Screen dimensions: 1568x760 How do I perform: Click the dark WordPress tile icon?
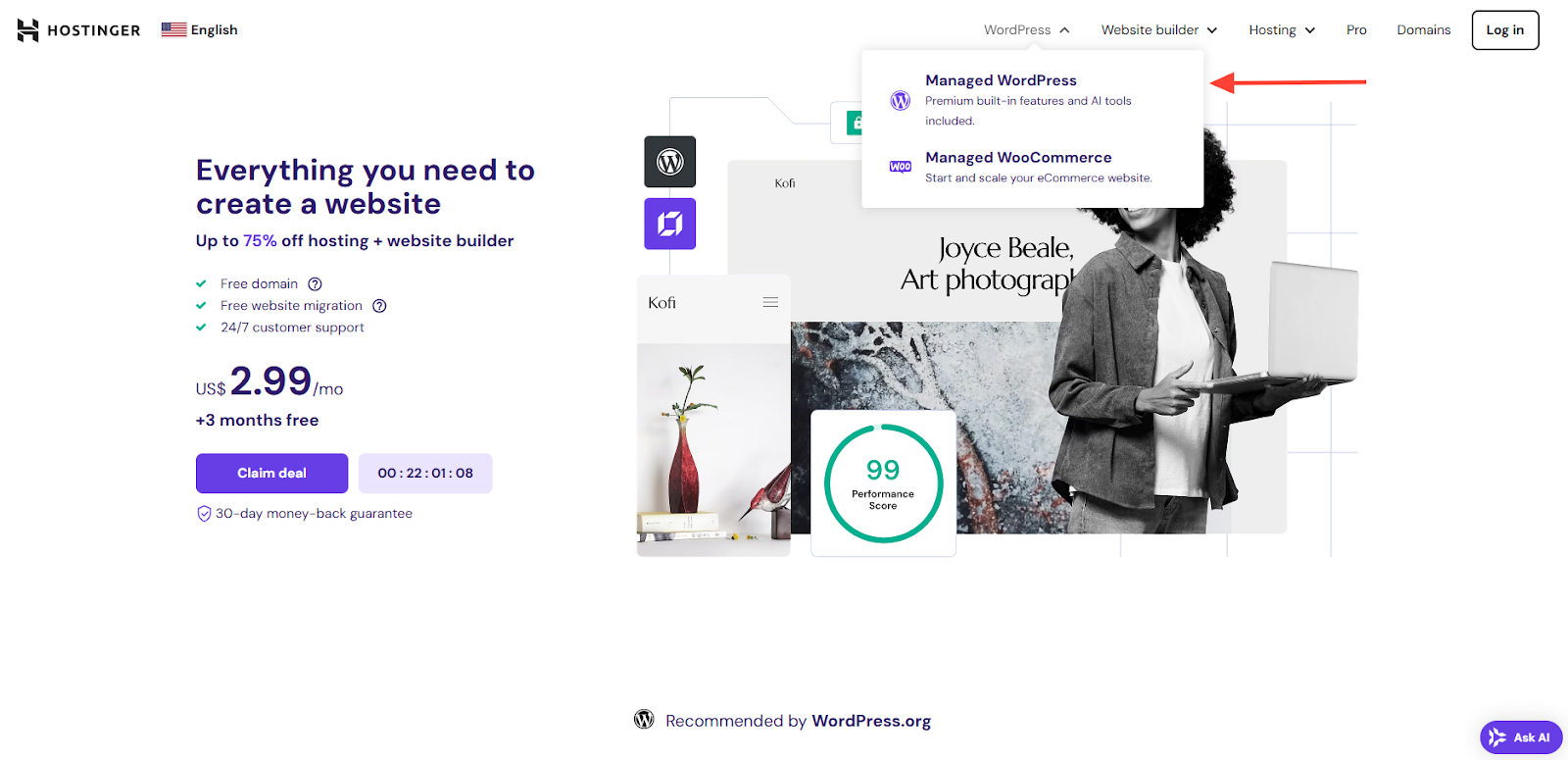coord(669,162)
